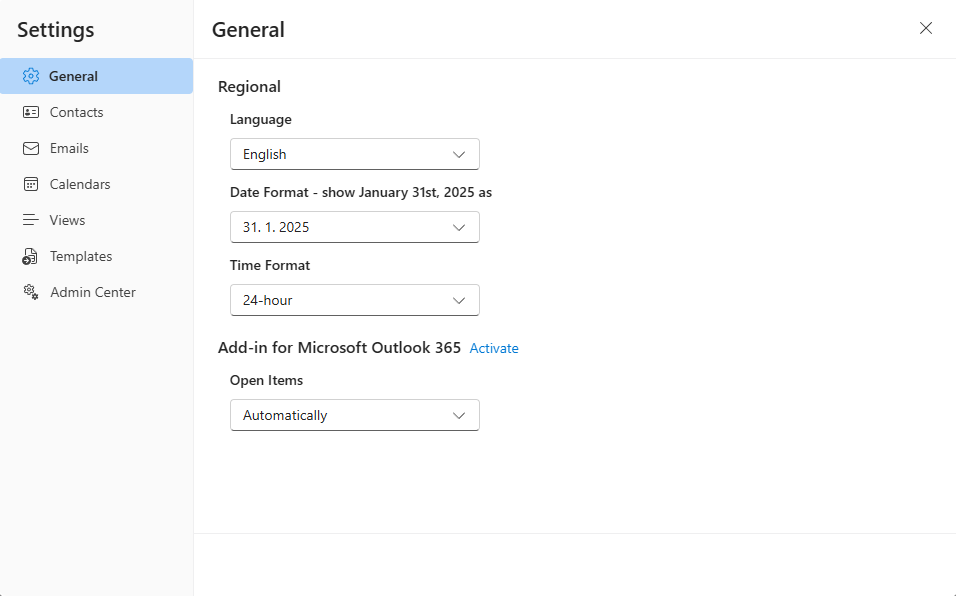This screenshot has width=956, height=596.
Task: Select the General text label in sidebar
Action: [73, 76]
